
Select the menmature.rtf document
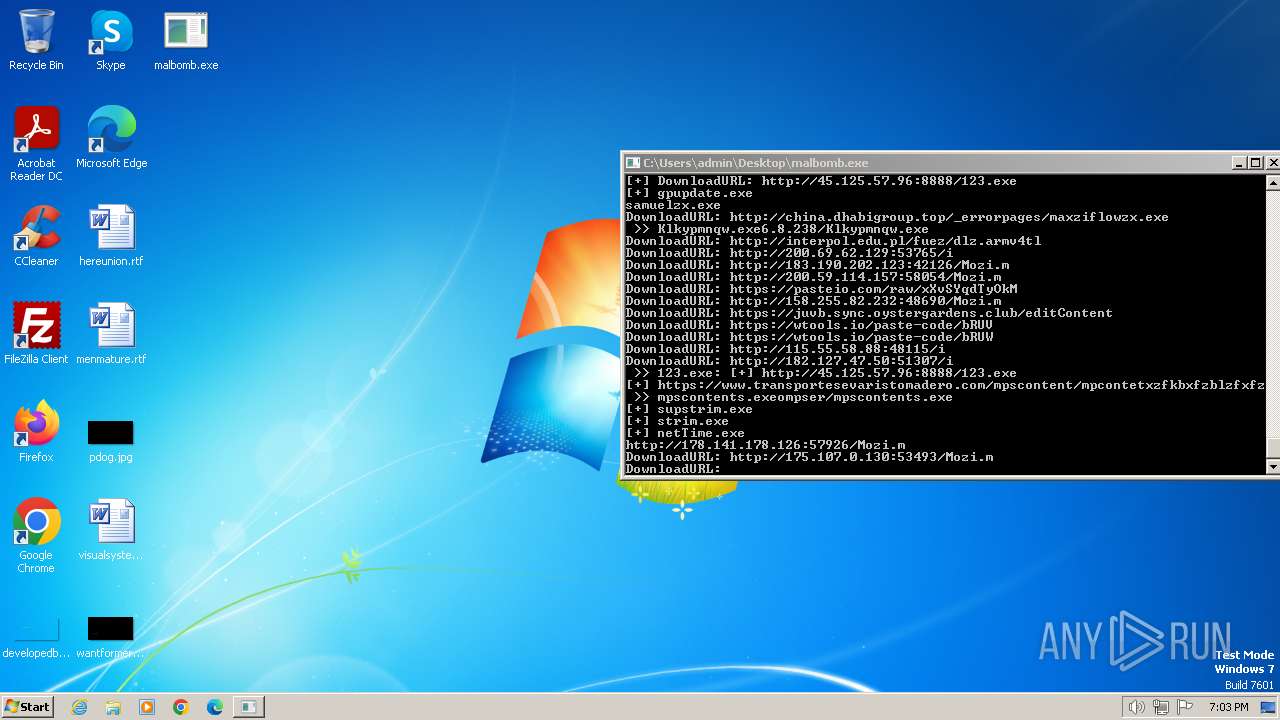(111, 334)
